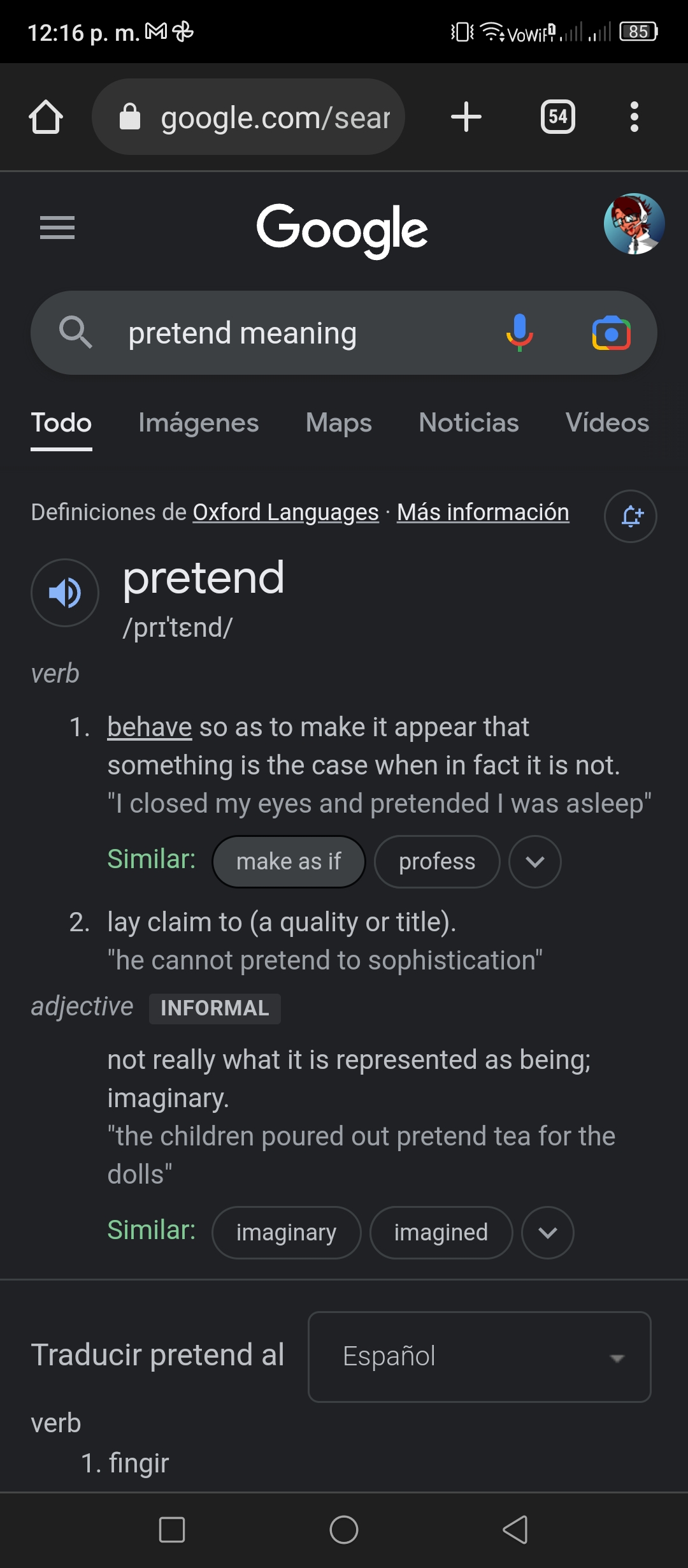Open the tab switcher showing 54 tabs
Viewport: 688px width, 1568px height.
coord(558,117)
